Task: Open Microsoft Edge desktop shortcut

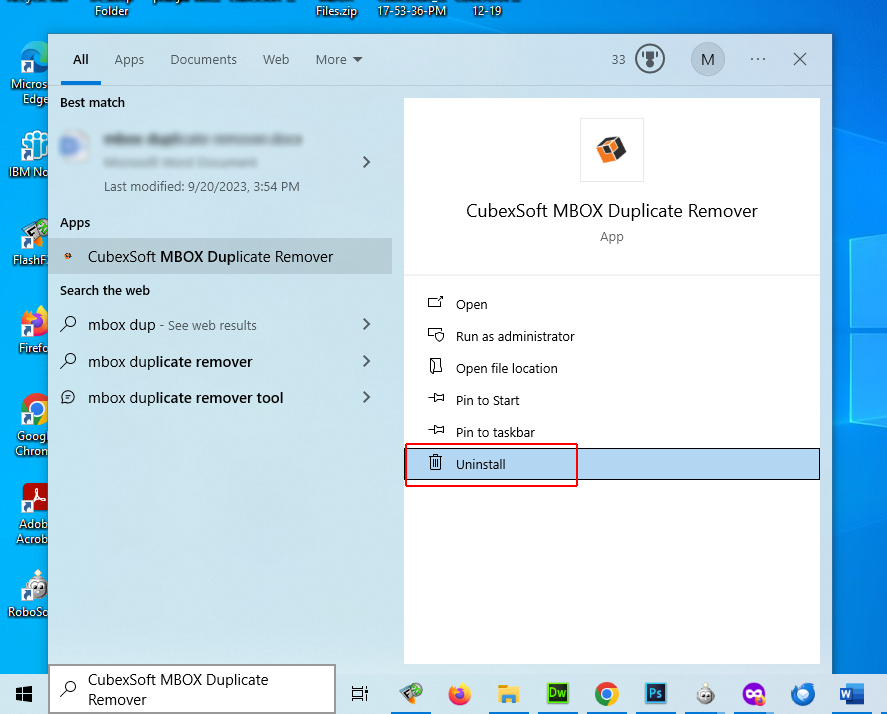Action: pyautogui.click(x=32, y=72)
